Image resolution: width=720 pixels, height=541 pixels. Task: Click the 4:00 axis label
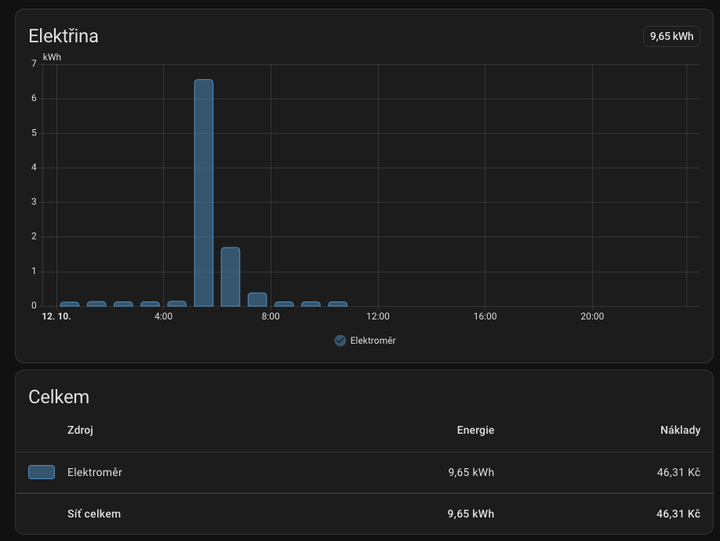pyautogui.click(x=163, y=316)
